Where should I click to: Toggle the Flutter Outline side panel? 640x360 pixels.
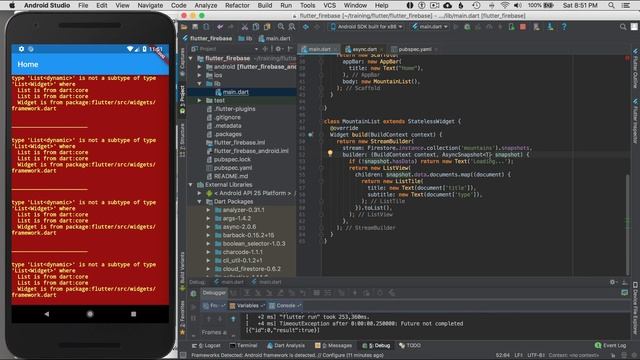tap(635, 68)
